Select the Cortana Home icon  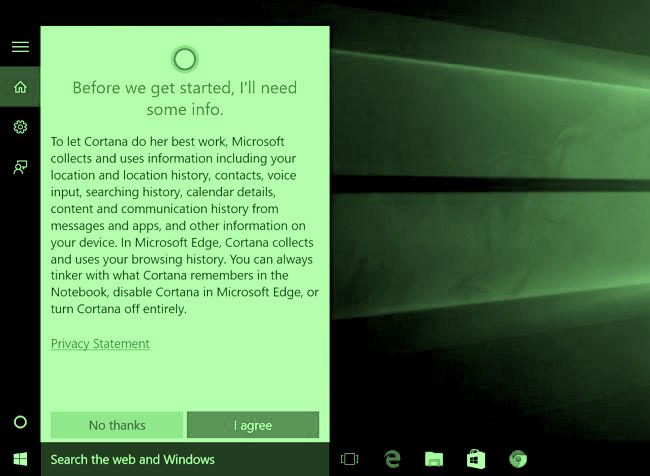(20, 87)
